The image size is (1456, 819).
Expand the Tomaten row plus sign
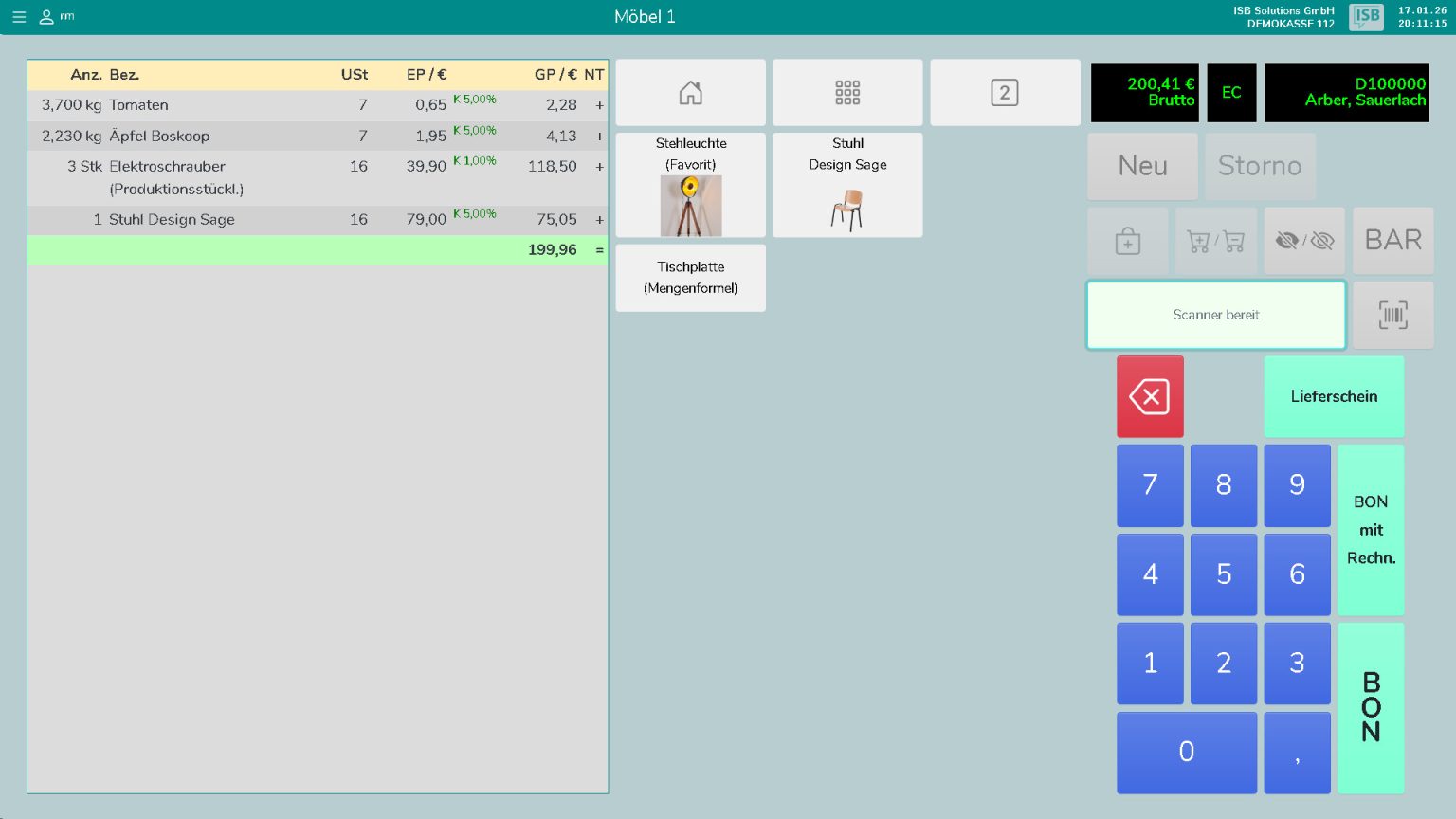click(599, 105)
